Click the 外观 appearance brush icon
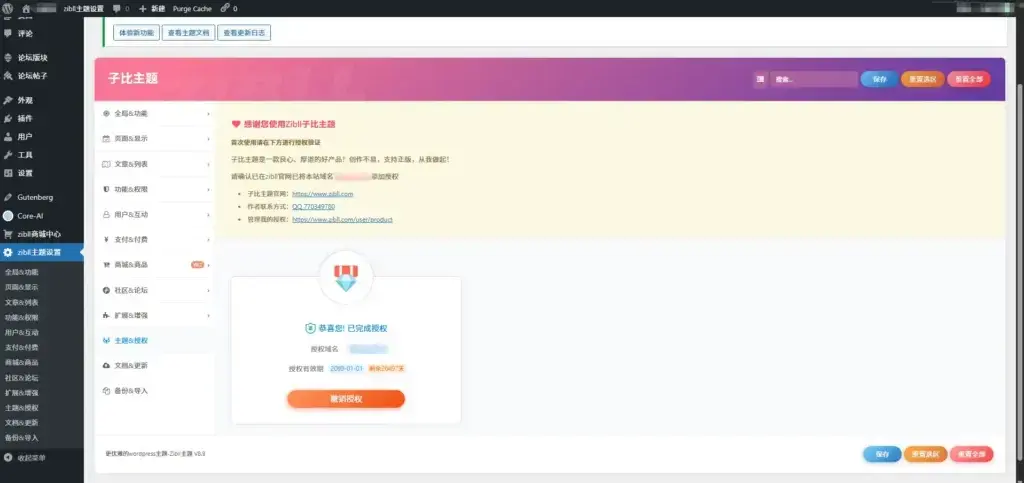 (8, 101)
